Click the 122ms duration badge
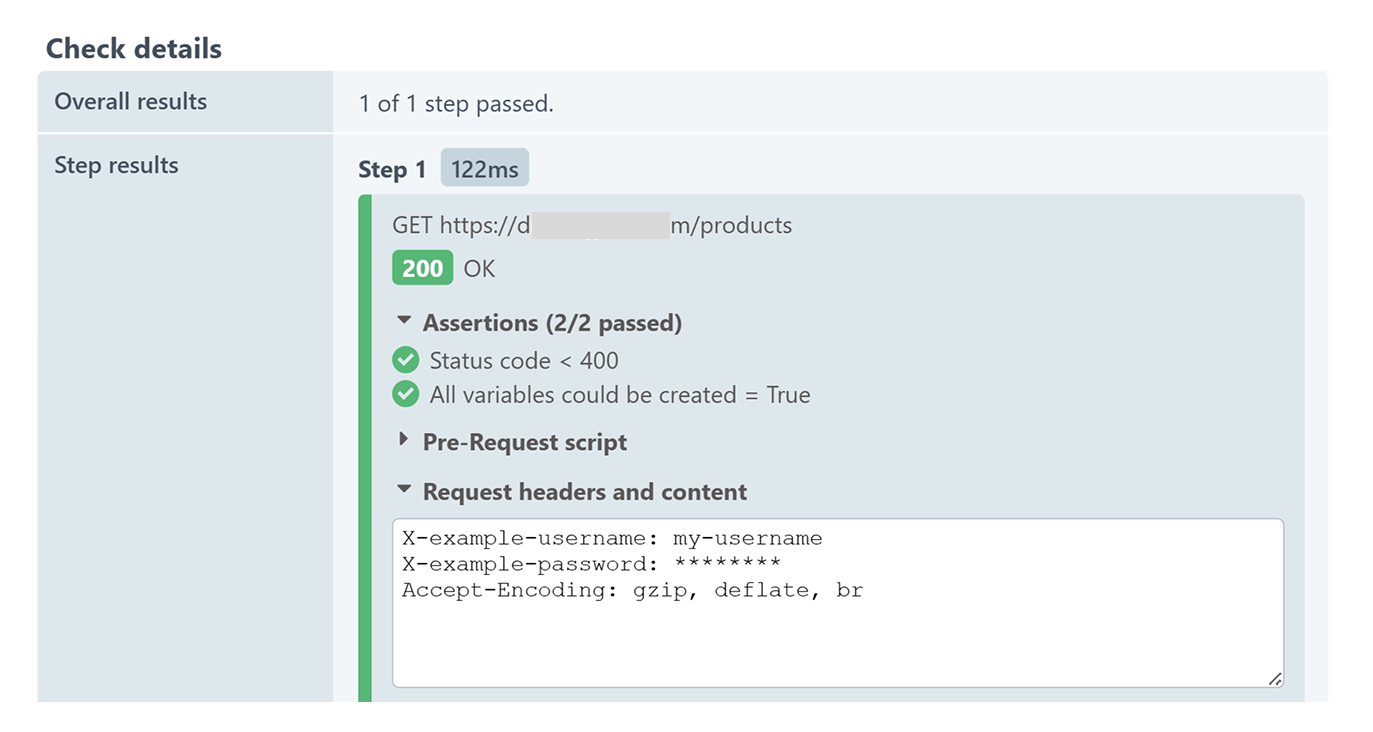Image resolution: width=1373 pixels, height=732 pixels. pos(484,169)
